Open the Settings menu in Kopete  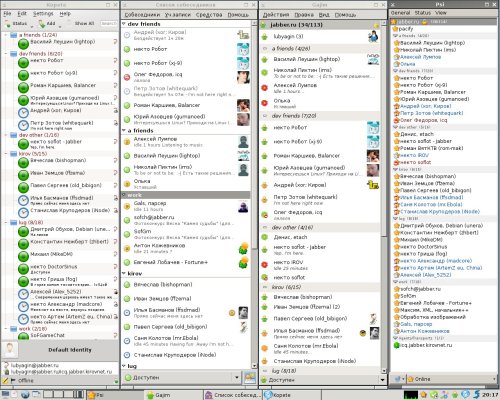[43, 14]
